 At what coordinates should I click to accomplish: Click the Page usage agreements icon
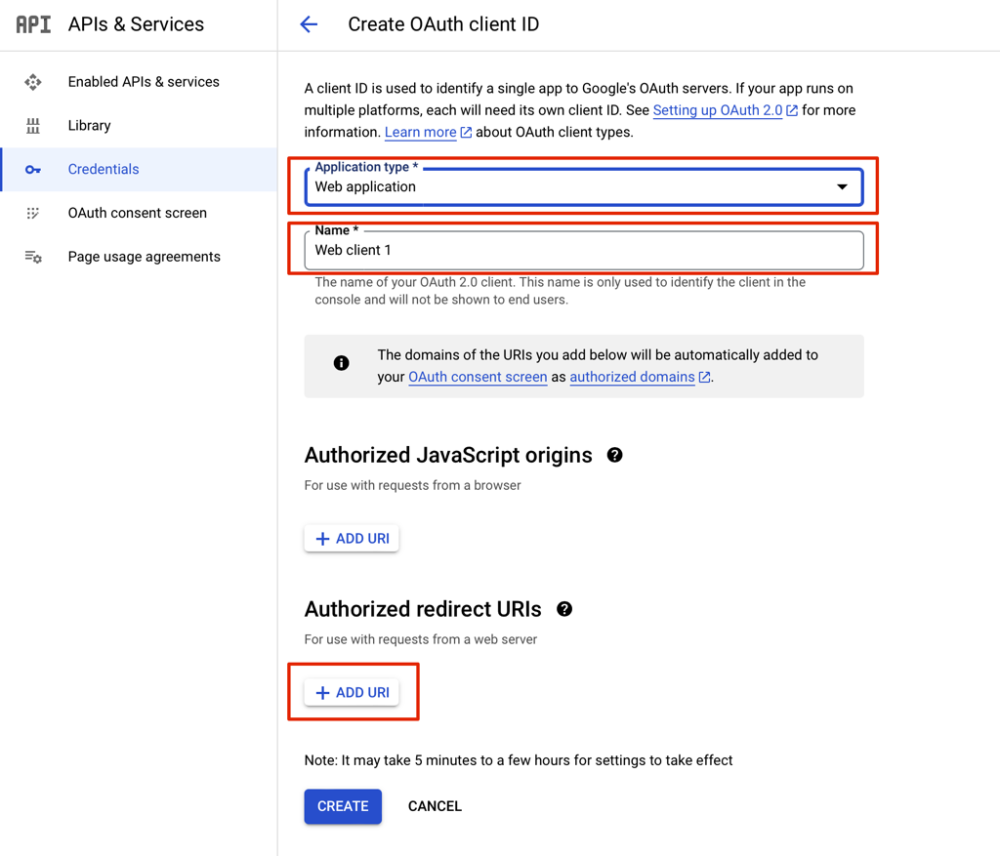33,256
